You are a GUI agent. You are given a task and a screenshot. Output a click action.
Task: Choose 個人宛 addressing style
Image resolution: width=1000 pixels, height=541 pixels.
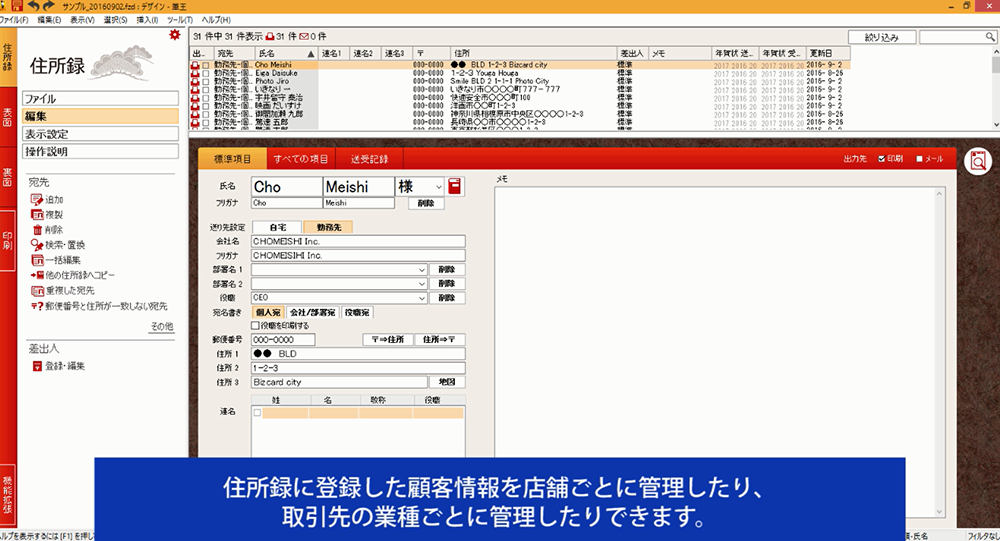click(x=268, y=313)
